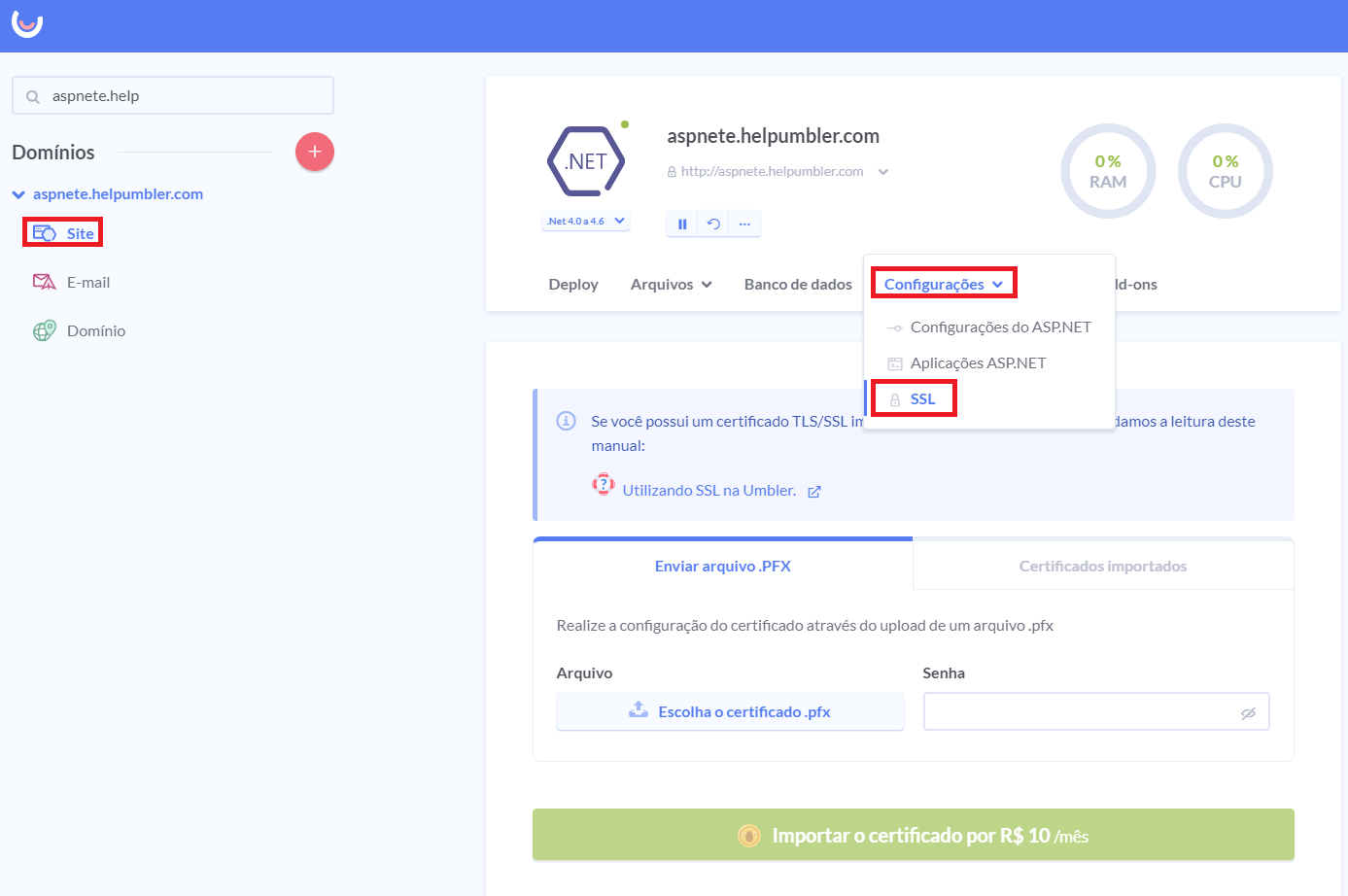Switch to Certificados importados tab
The height and width of the screenshot is (896, 1348).
pyautogui.click(x=1102, y=566)
